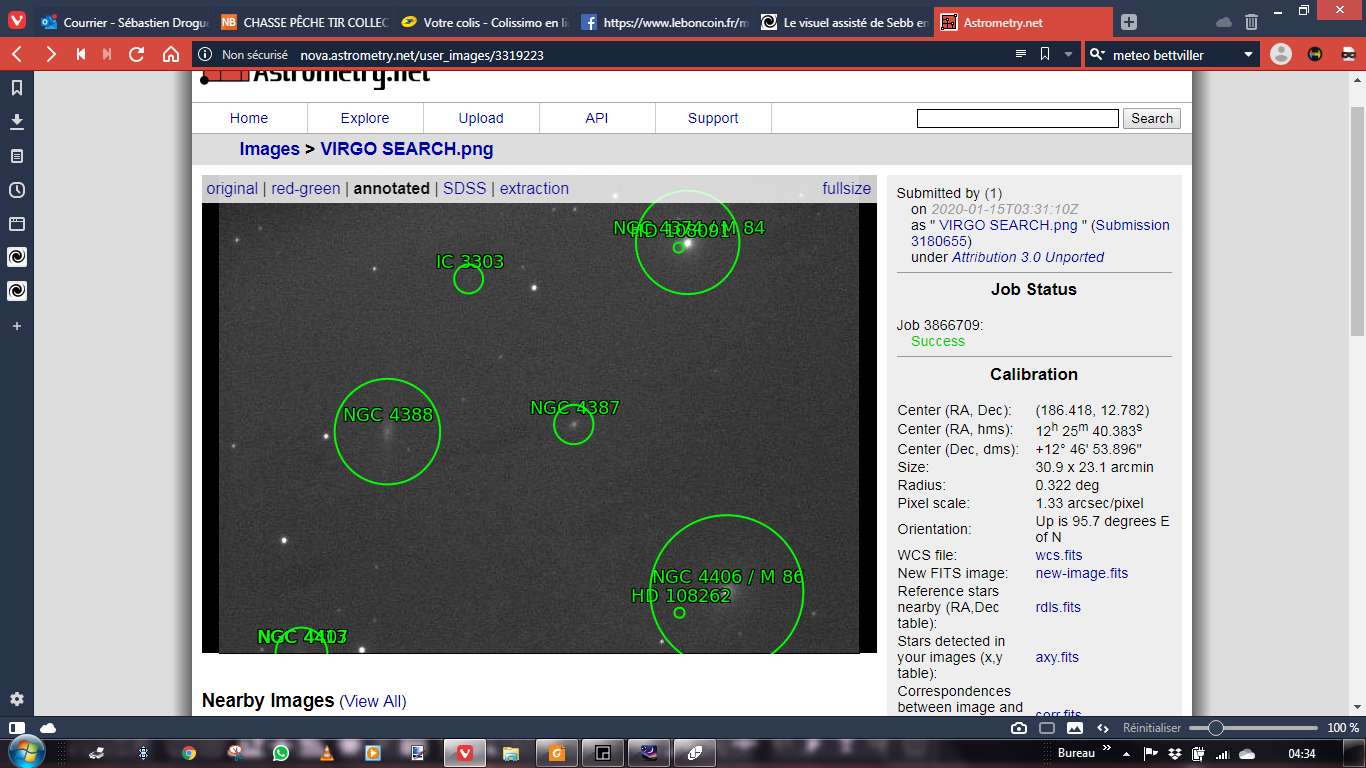Add a web panel with plus
Screen dimensions: 1366x768
tap(17, 326)
